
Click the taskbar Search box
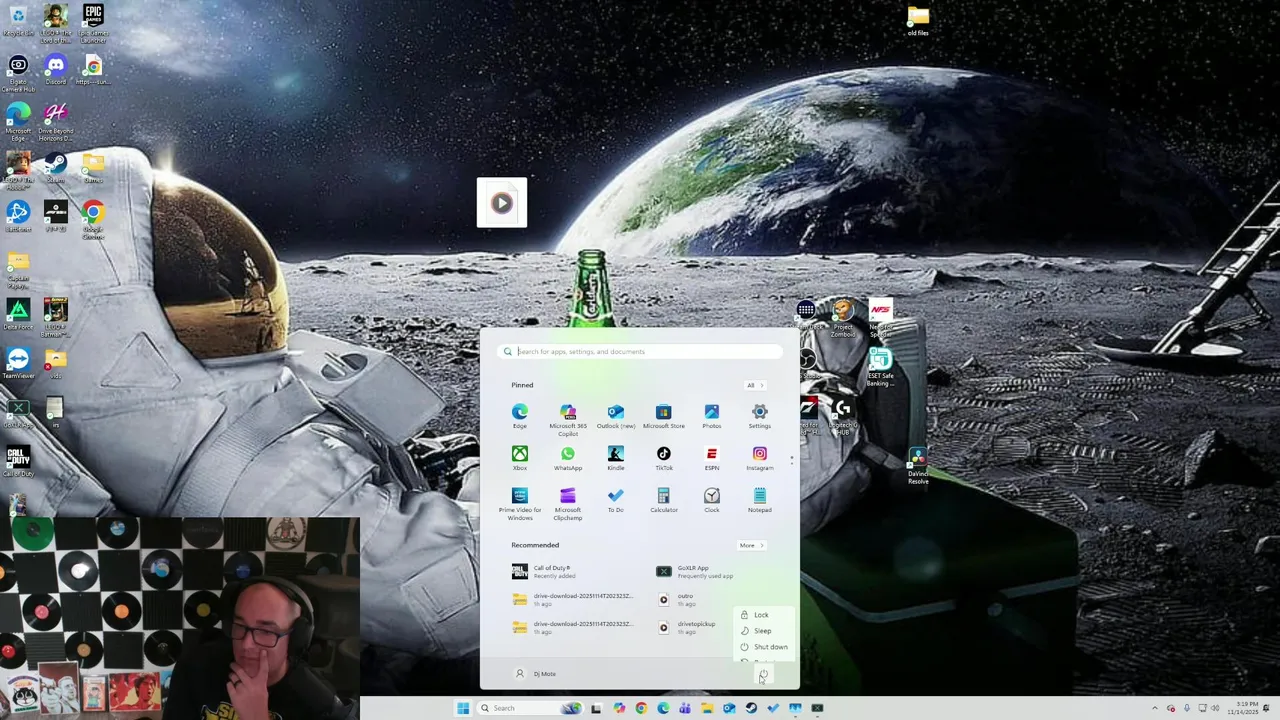530,708
